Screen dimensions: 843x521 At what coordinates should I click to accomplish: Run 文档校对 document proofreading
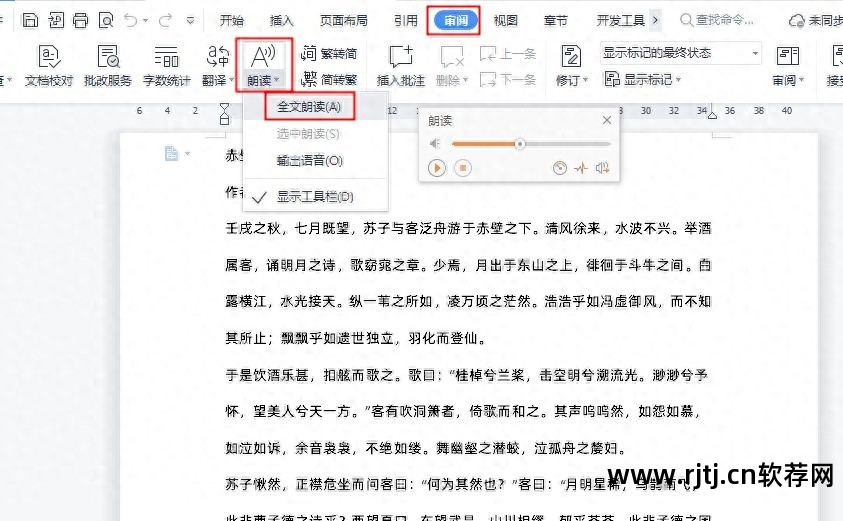click(x=48, y=66)
